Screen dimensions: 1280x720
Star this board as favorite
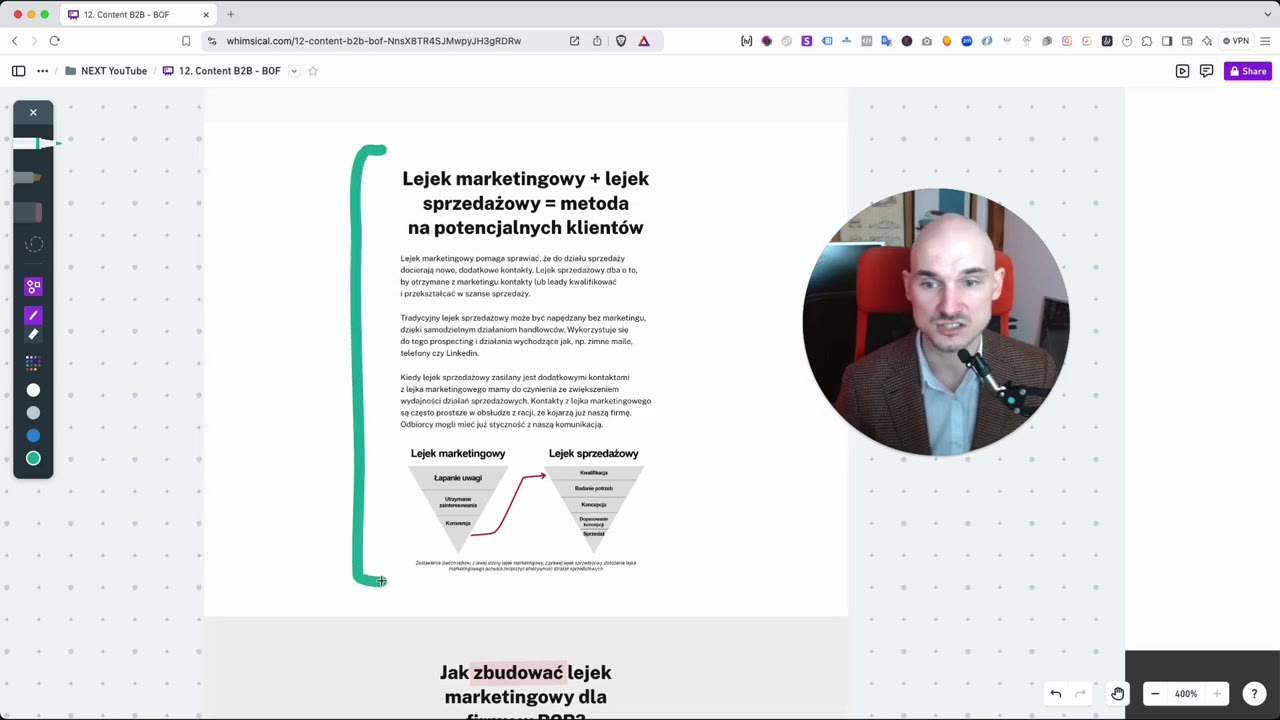click(x=313, y=71)
